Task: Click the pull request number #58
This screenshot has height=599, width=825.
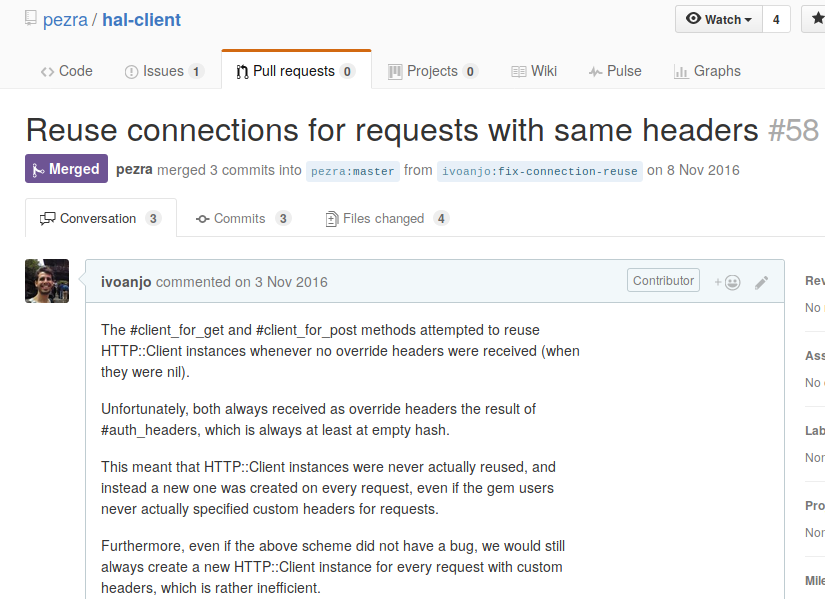Action: pos(793,130)
